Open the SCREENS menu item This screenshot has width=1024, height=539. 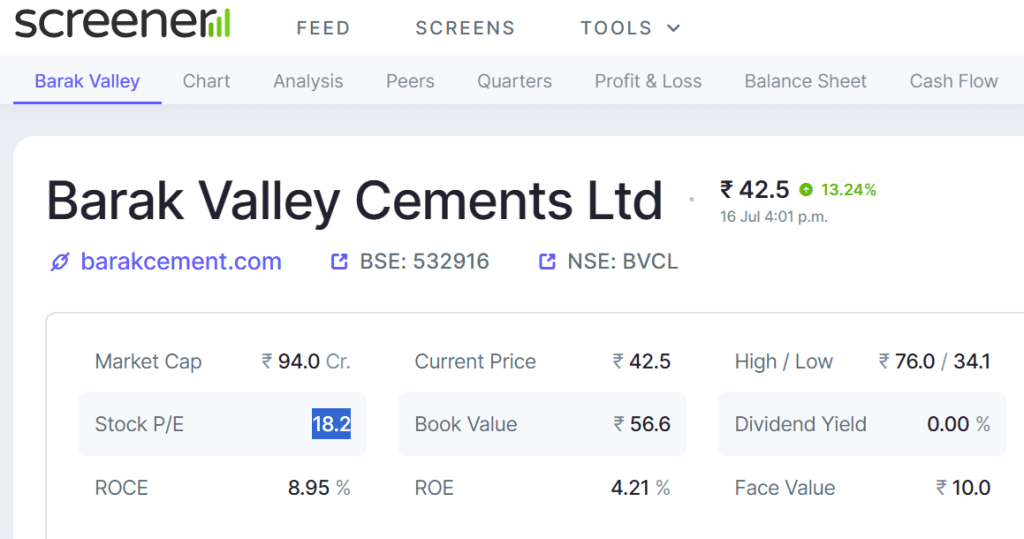pos(465,28)
